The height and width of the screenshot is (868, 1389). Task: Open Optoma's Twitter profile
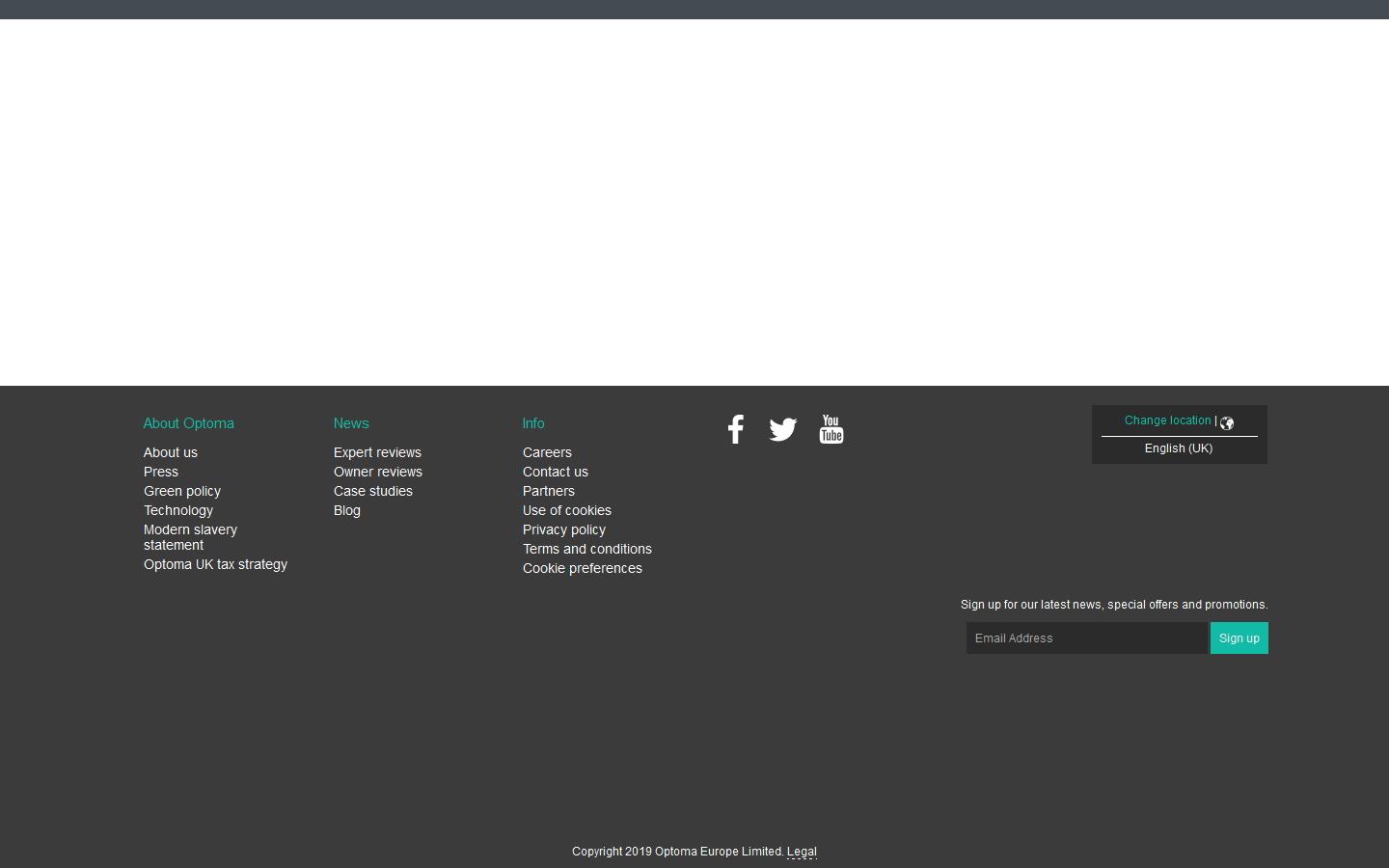(783, 429)
